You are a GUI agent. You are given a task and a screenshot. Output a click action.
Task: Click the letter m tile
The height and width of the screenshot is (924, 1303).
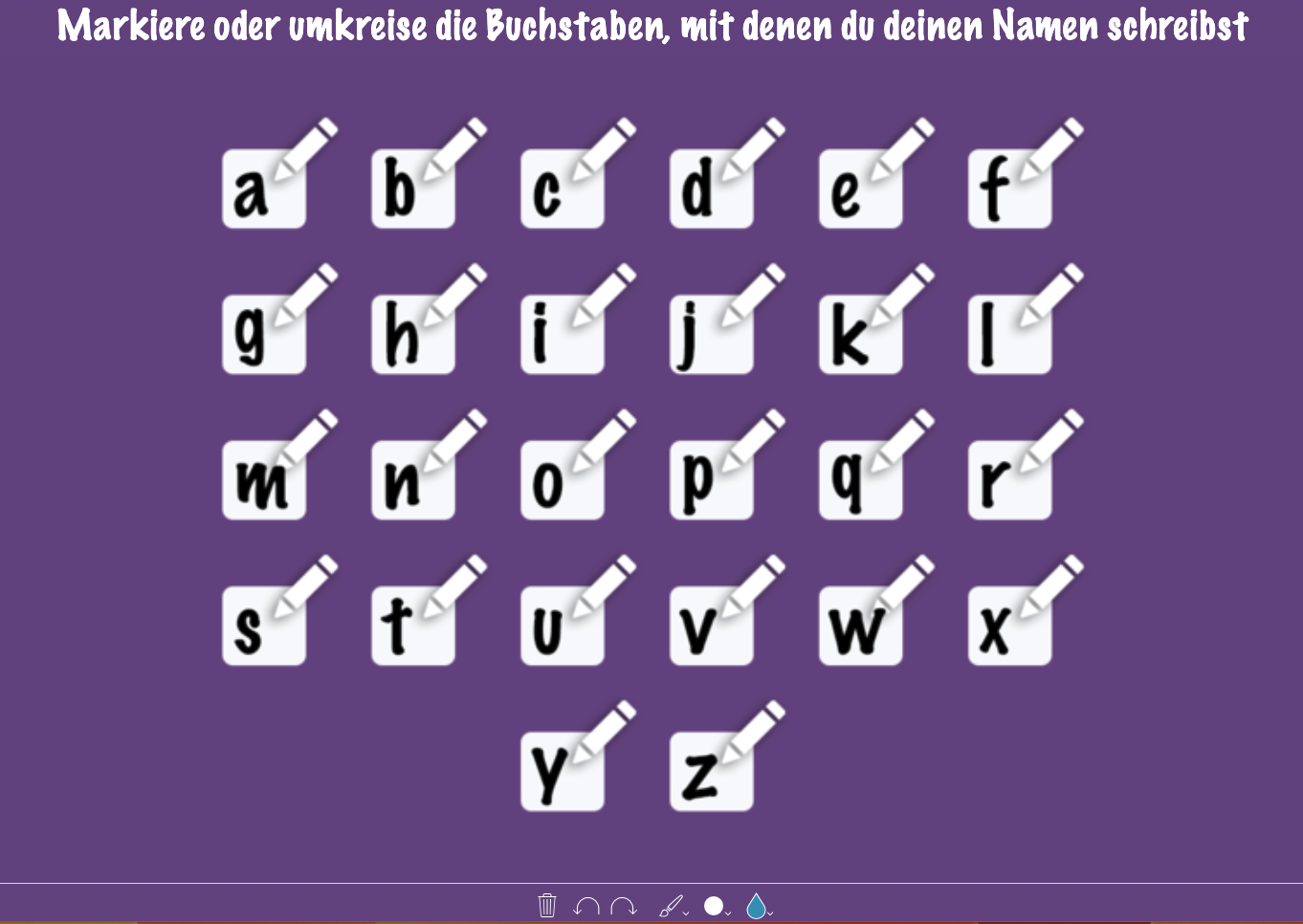[x=264, y=480]
